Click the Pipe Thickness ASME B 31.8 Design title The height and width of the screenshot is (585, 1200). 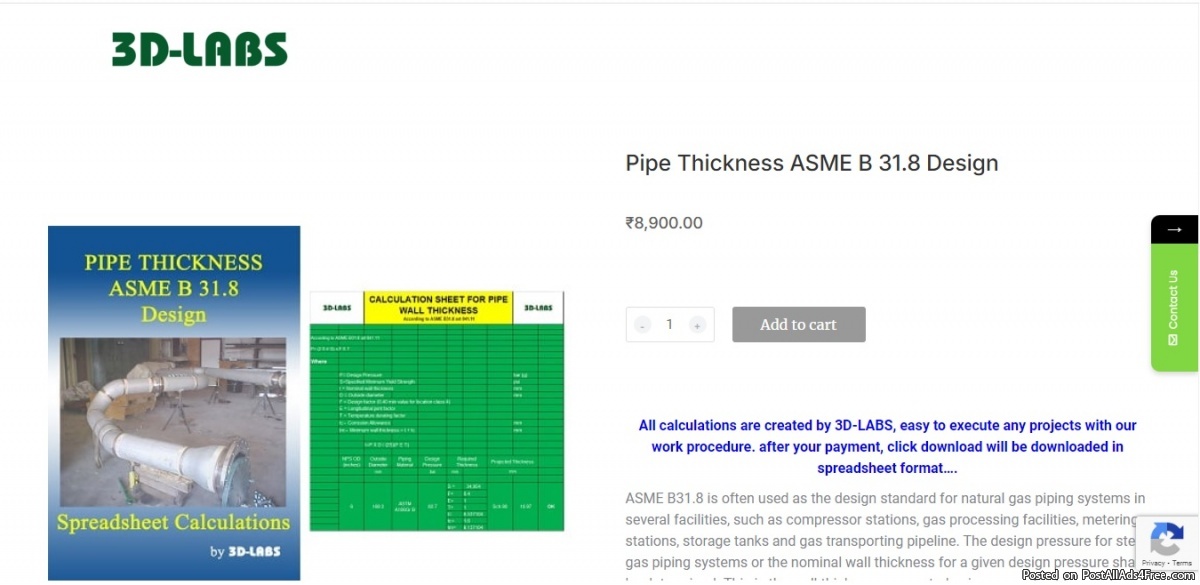811,163
